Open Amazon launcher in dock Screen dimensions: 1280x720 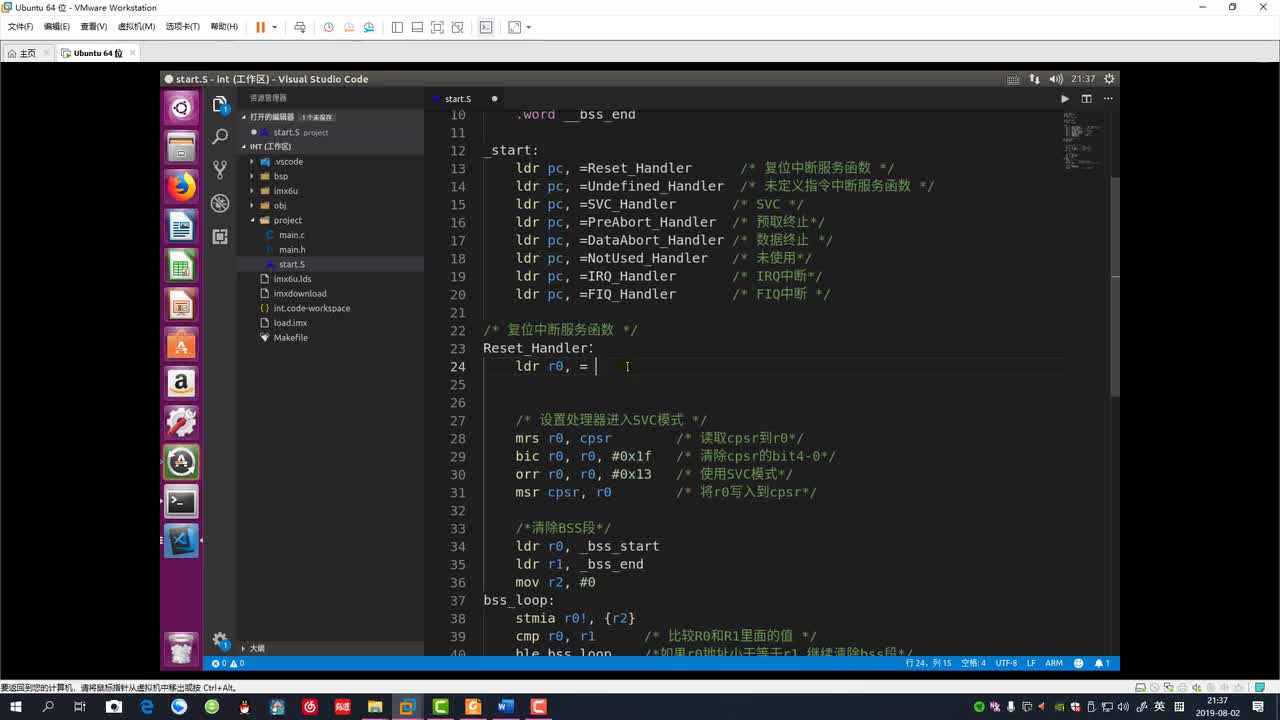pos(181,384)
